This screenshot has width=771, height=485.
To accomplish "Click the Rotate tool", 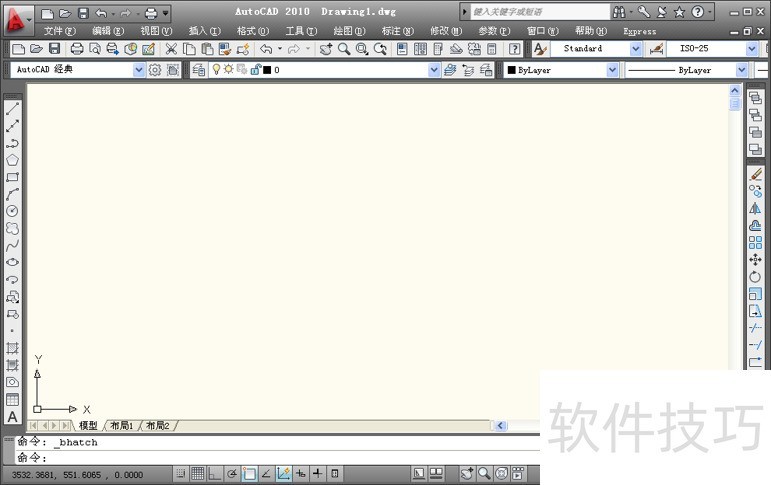I will 755,276.
